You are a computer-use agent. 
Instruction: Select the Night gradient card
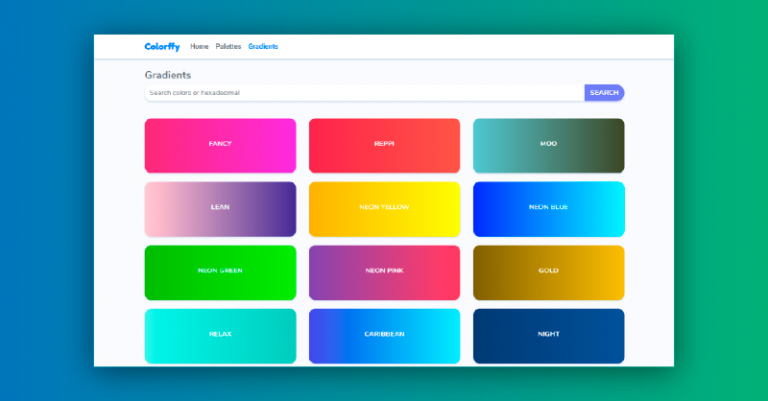pyautogui.click(x=548, y=334)
